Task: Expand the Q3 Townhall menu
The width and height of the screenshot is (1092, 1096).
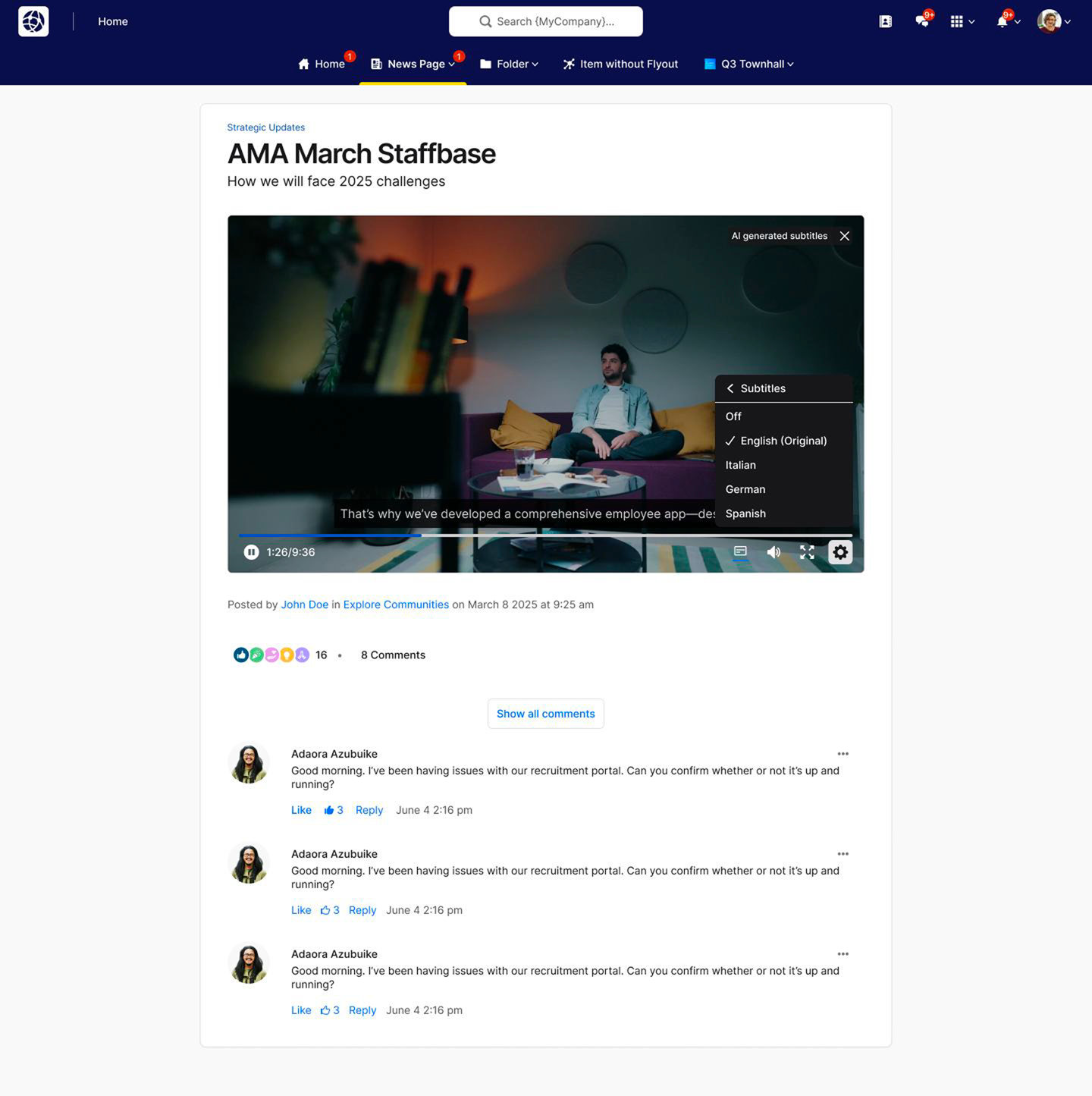Action: click(x=748, y=64)
